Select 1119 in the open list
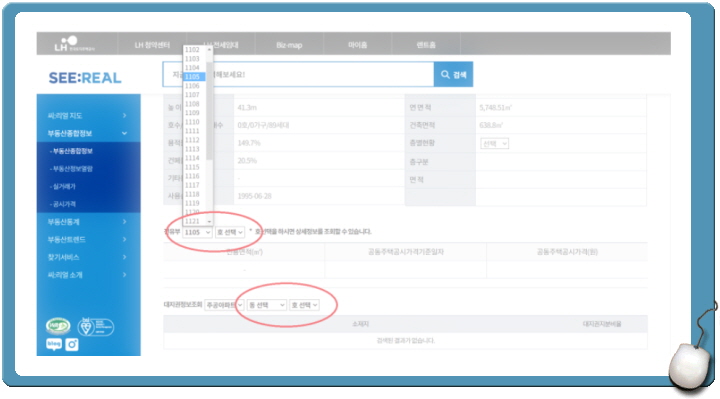720x399 pixels. tap(194, 203)
